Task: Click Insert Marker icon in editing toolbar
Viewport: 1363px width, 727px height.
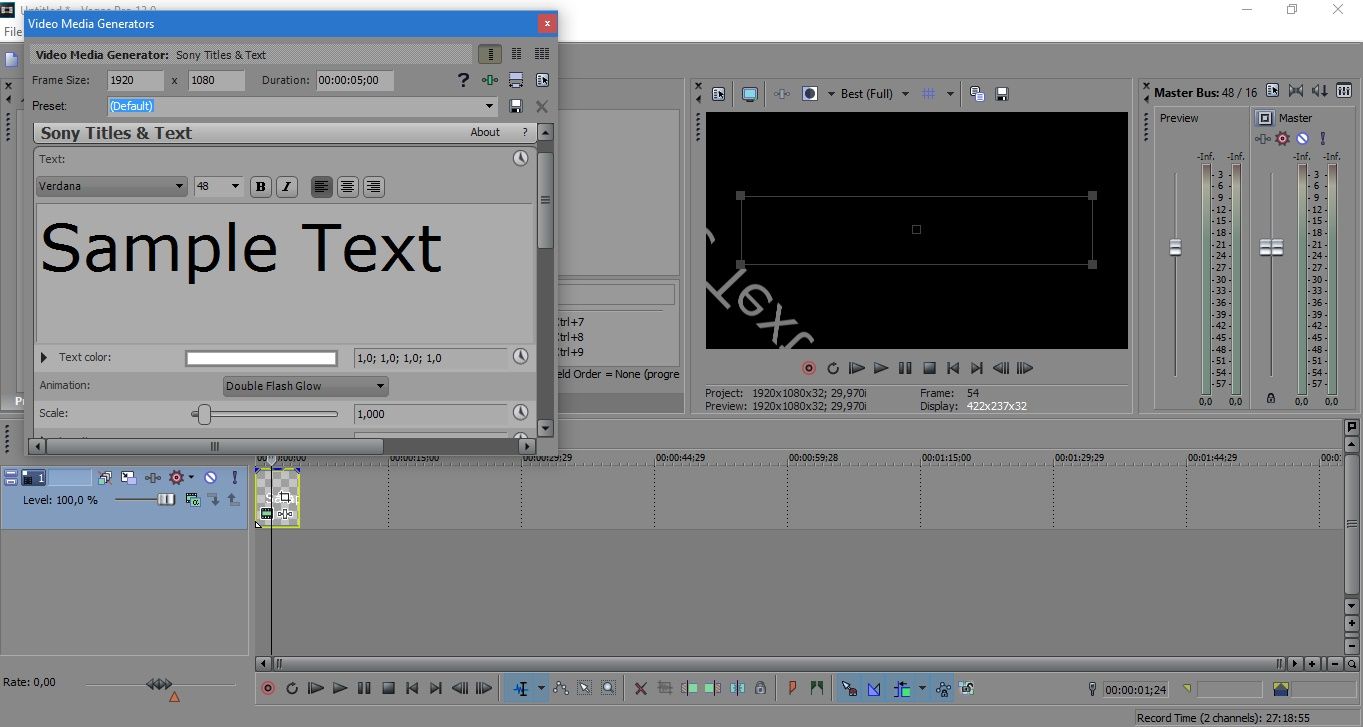Action: point(793,688)
